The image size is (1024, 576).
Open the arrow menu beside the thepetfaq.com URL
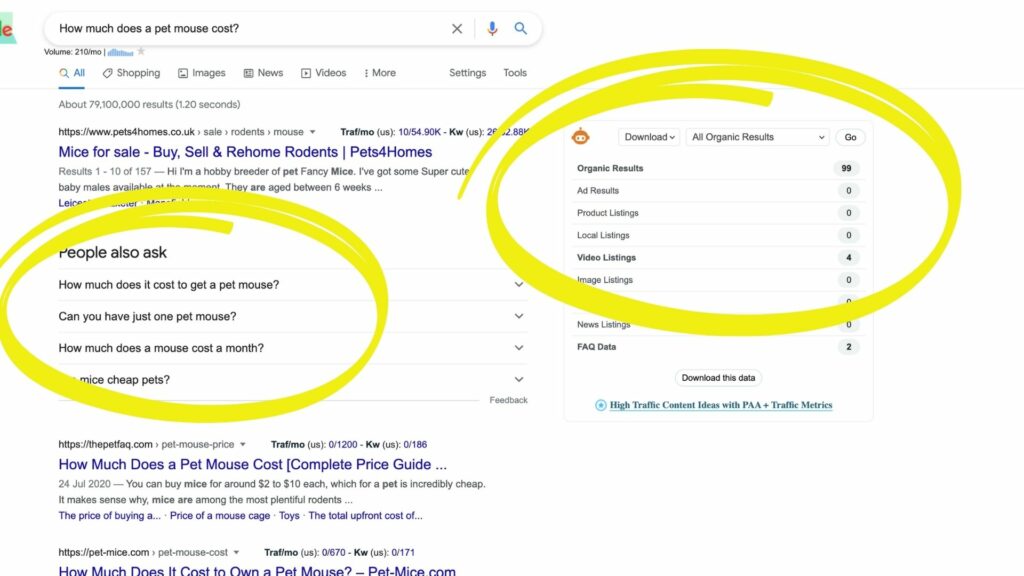tap(243, 445)
